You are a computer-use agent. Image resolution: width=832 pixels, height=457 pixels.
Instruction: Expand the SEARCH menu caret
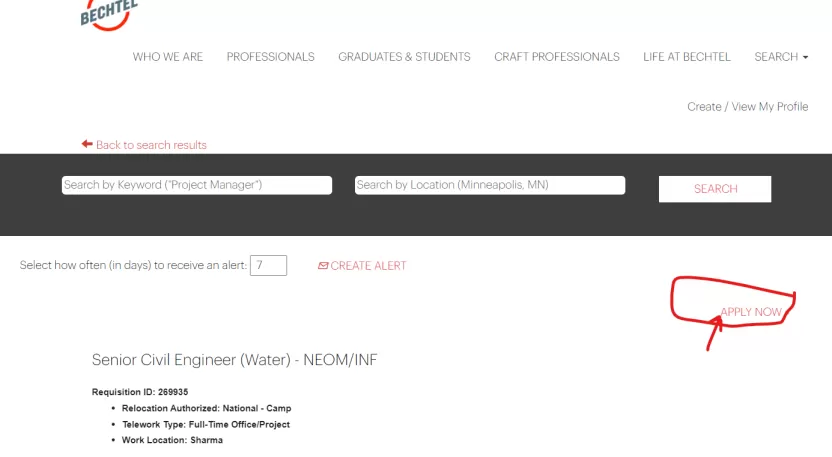click(x=805, y=58)
